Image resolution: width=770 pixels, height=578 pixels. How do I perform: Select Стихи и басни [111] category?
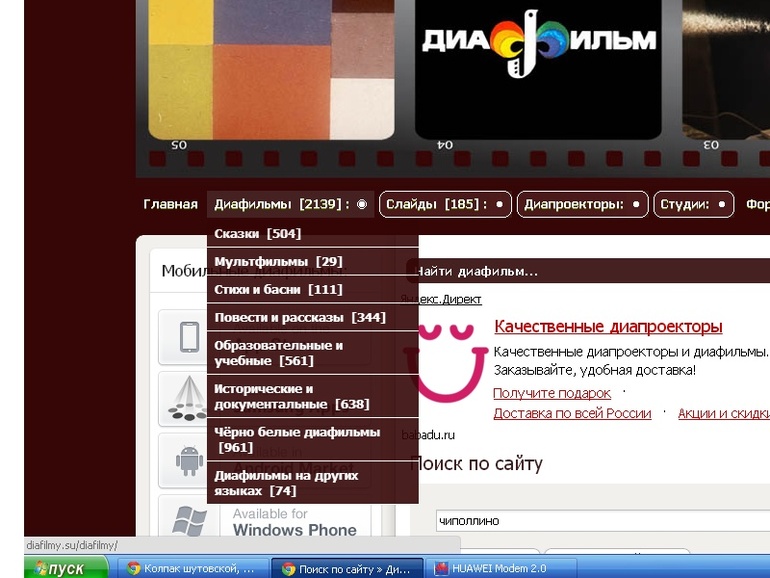click(313, 289)
